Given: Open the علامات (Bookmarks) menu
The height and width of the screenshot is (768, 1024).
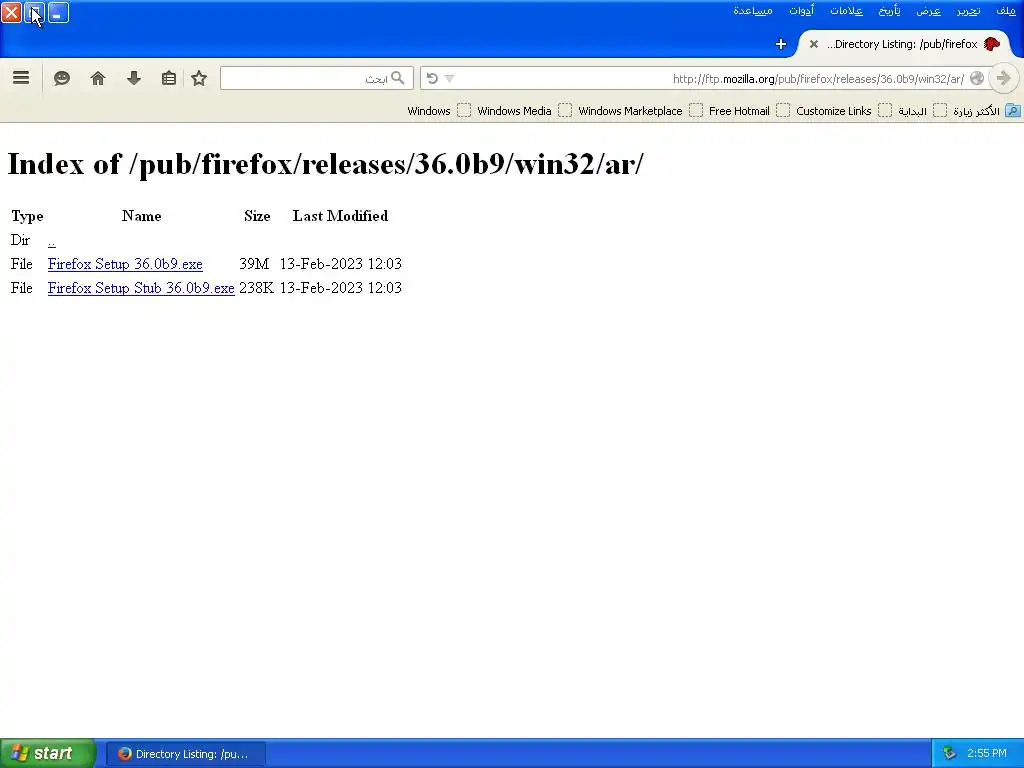Looking at the screenshot, I should click(846, 10).
